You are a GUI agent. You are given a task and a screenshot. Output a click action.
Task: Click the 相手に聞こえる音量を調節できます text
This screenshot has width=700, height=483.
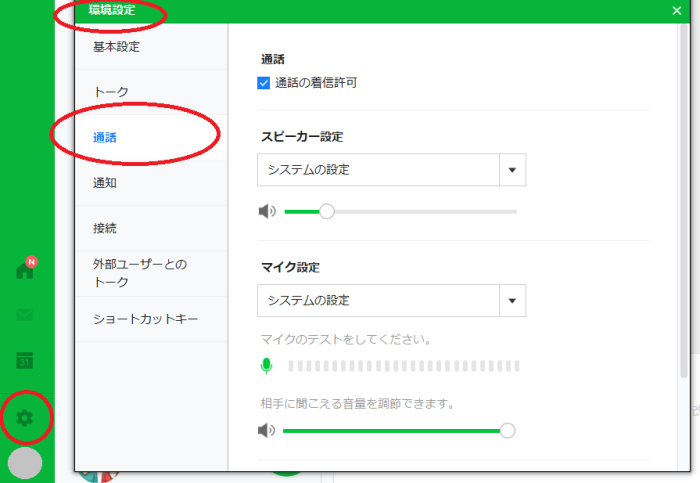point(358,404)
